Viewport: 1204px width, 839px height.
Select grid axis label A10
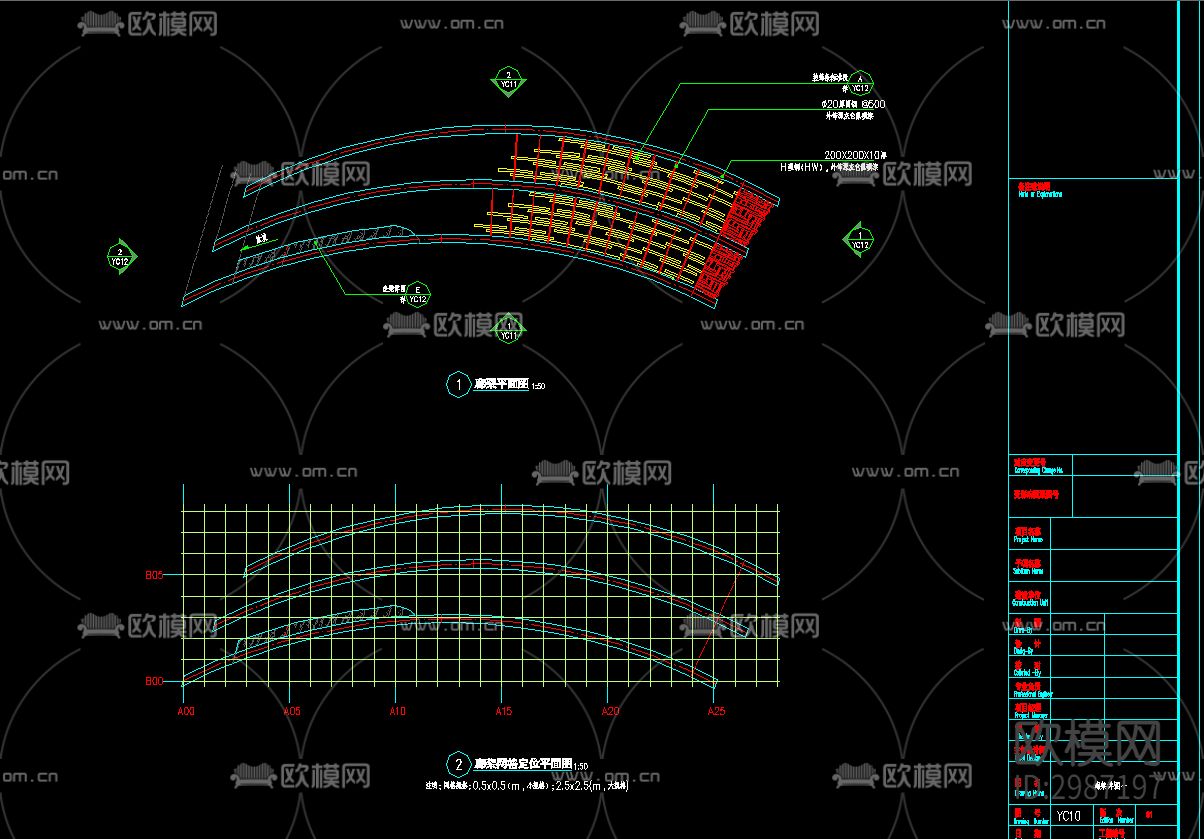tap(397, 712)
